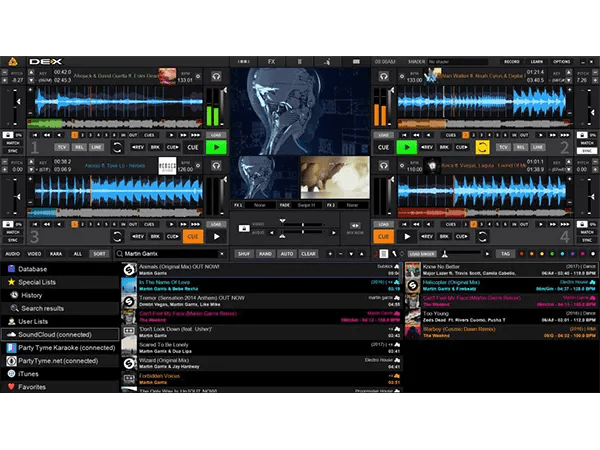
Task: Click the key lock icon on deck 1
Action: 8,135
